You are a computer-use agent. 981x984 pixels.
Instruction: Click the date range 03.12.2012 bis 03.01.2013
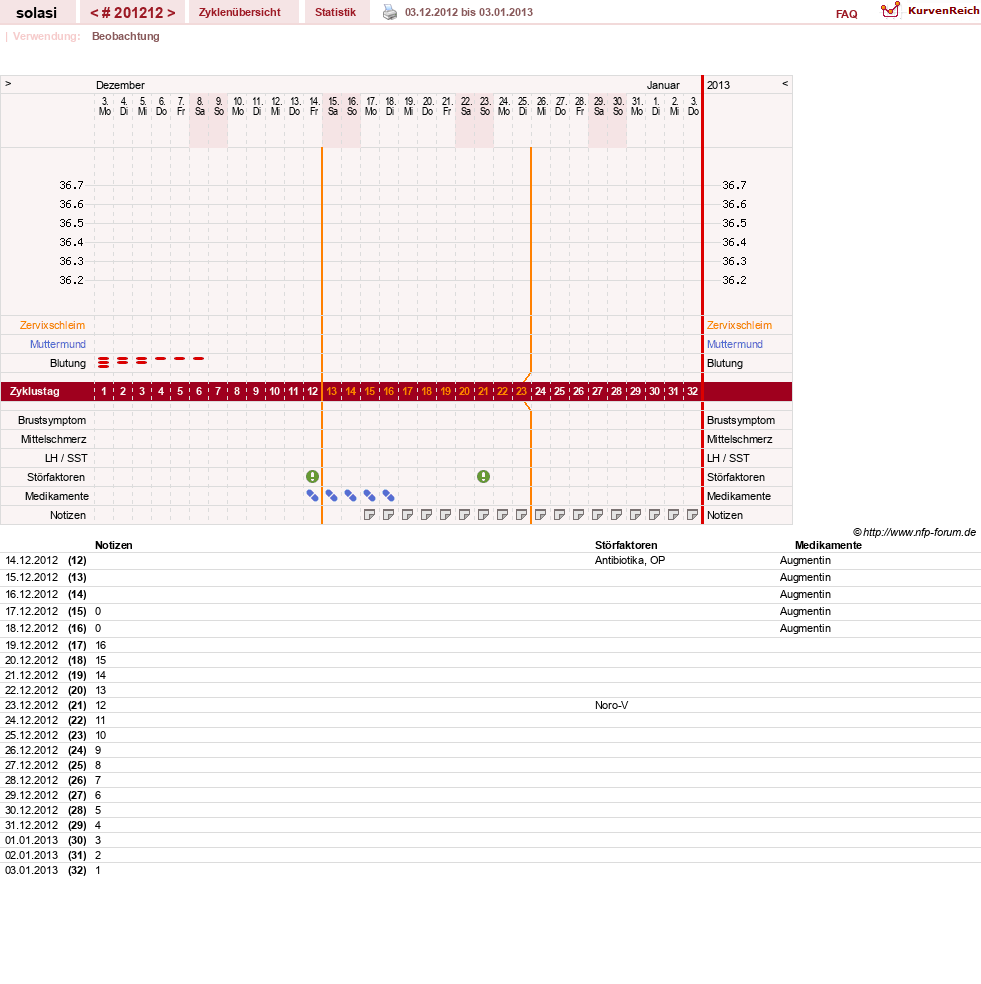(469, 12)
